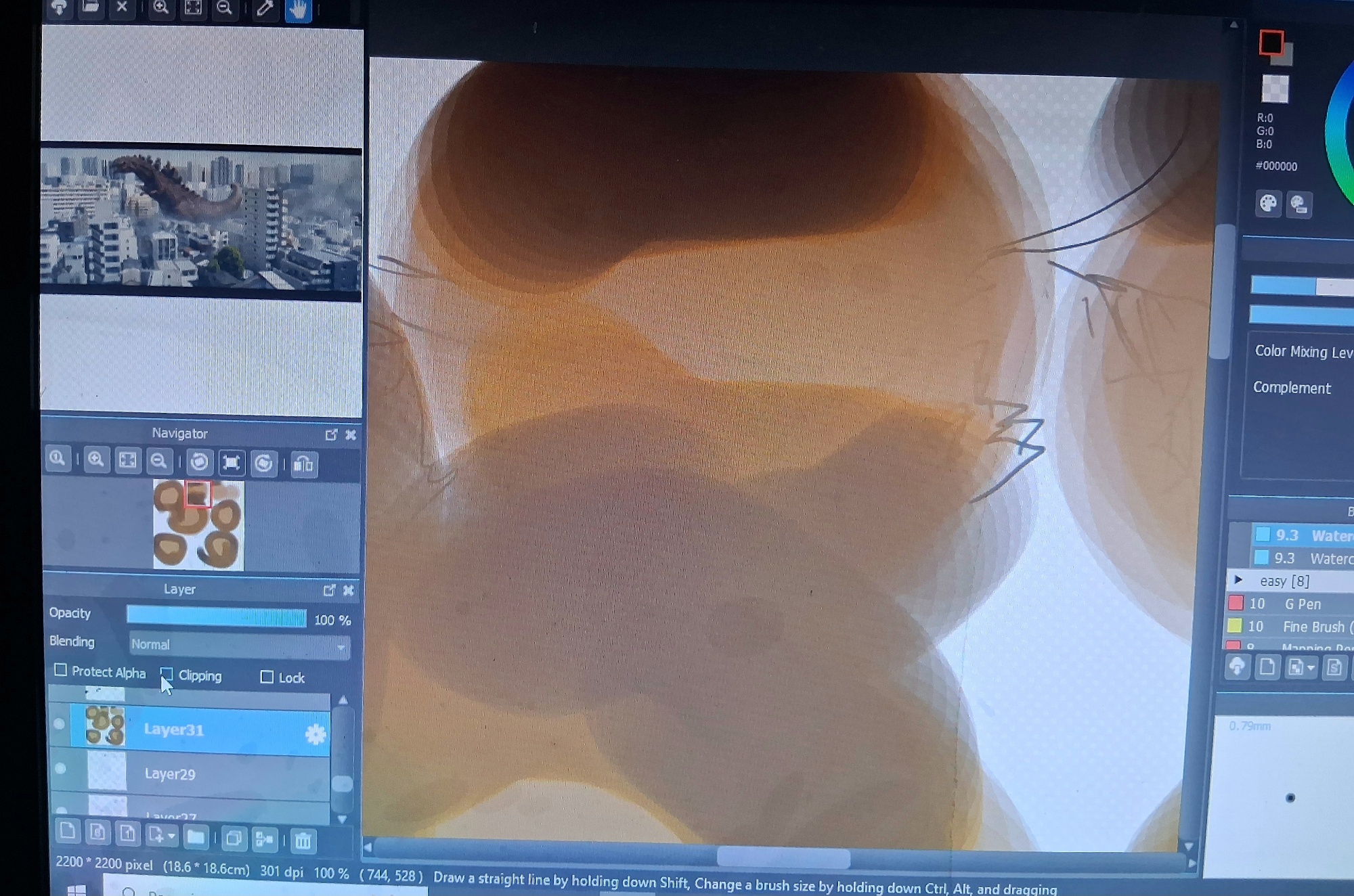Select the Hand tool in top toolbar
Viewport: 1354px width, 896px height.
[298, 9]
